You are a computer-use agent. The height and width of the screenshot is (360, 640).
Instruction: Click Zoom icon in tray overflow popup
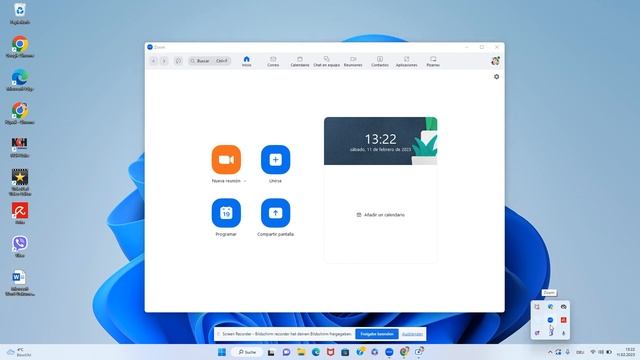[550, 320]
